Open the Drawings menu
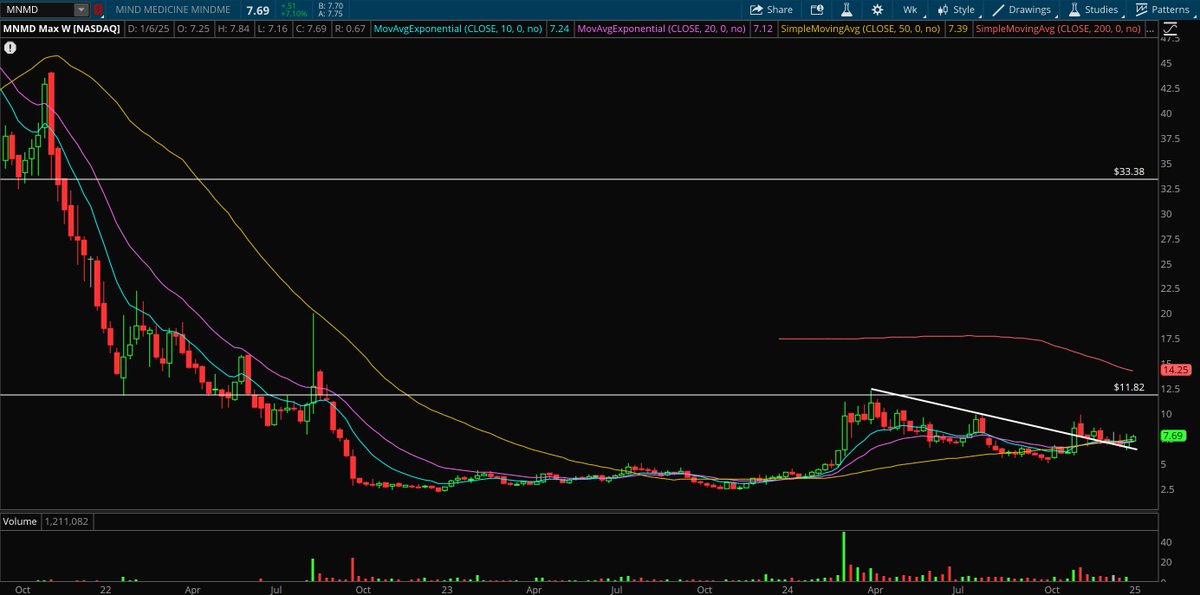Screen dimensions: 1200x595 pyautogui.click(x=1022, y=9)
